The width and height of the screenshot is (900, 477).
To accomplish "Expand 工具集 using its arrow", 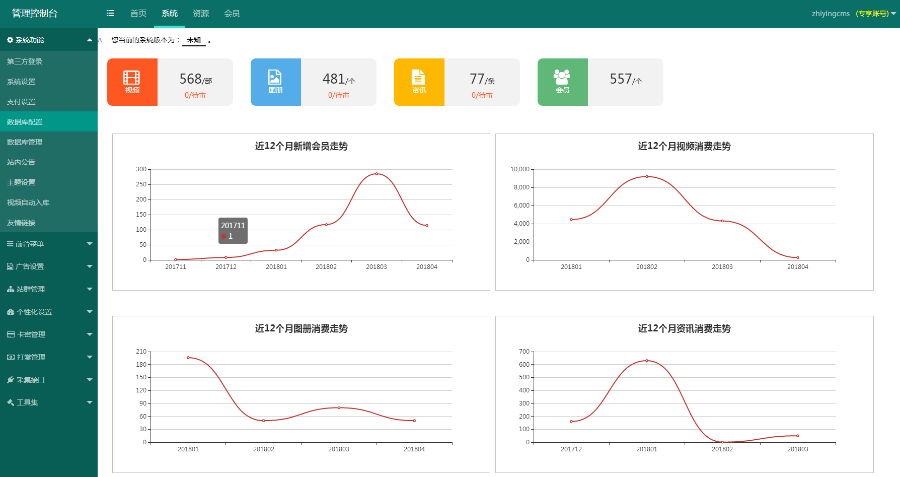I will pos(90,402).
